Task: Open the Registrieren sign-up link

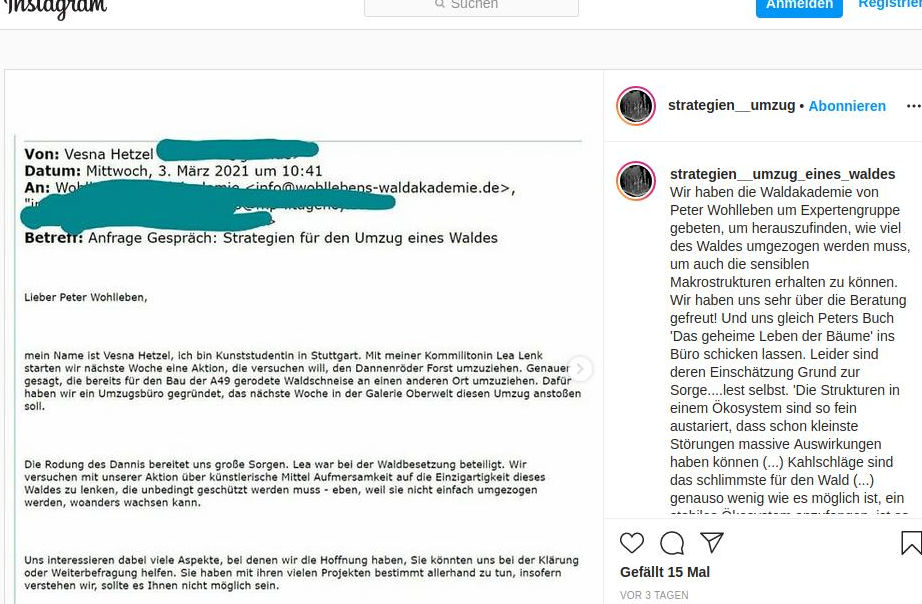Action: pyautogui.click(x=890, y=5)
